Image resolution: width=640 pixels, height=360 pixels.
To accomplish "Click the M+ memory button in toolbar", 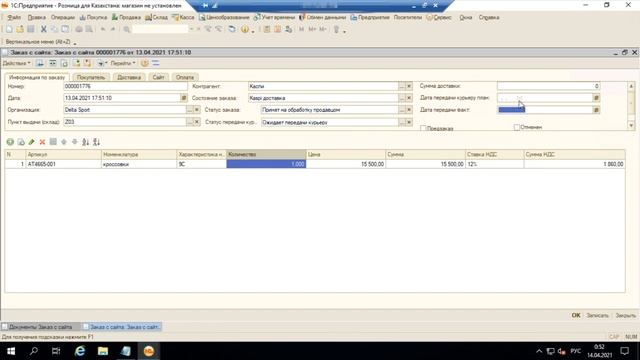I will click(x=312, y=29).
